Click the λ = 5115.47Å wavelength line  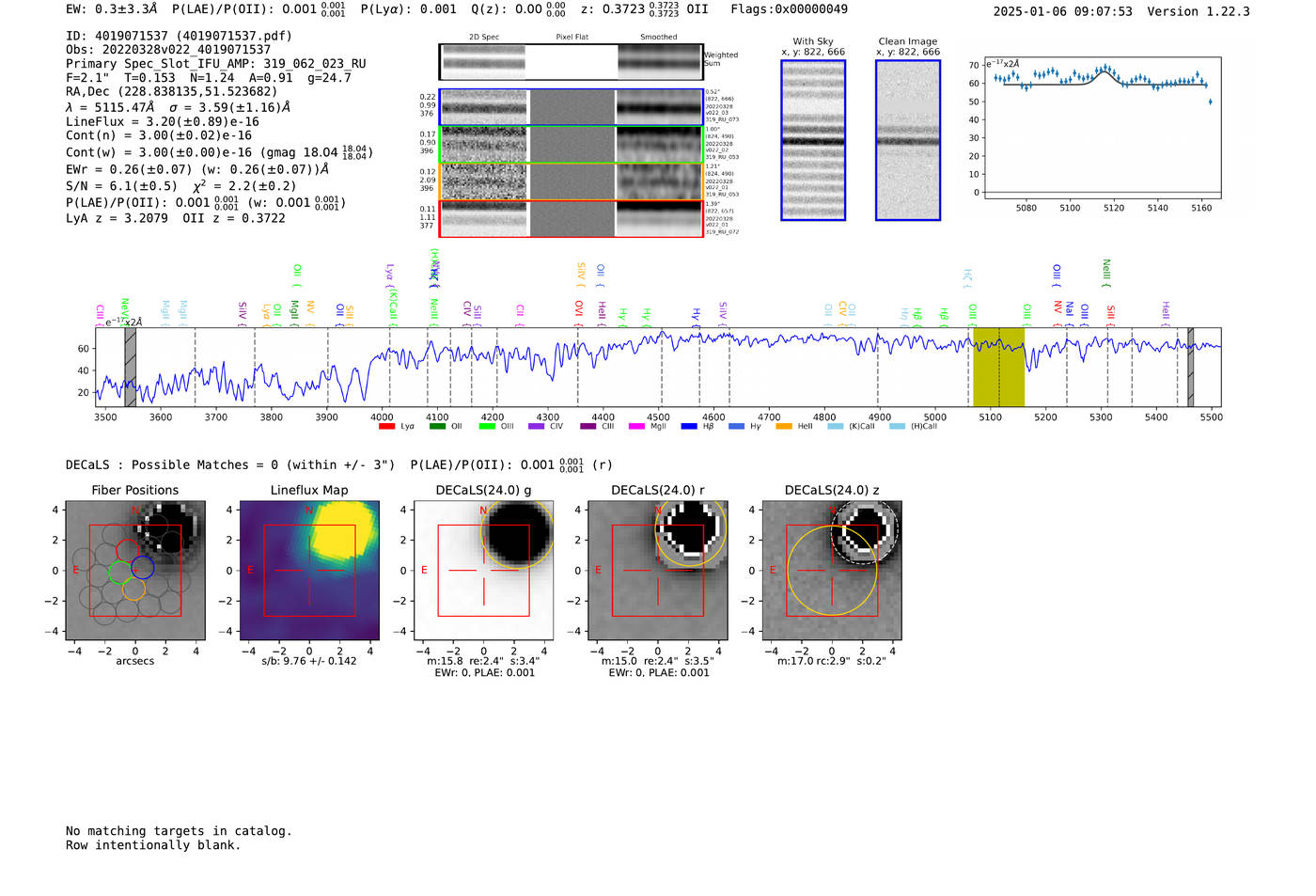(x=179, y=107)
